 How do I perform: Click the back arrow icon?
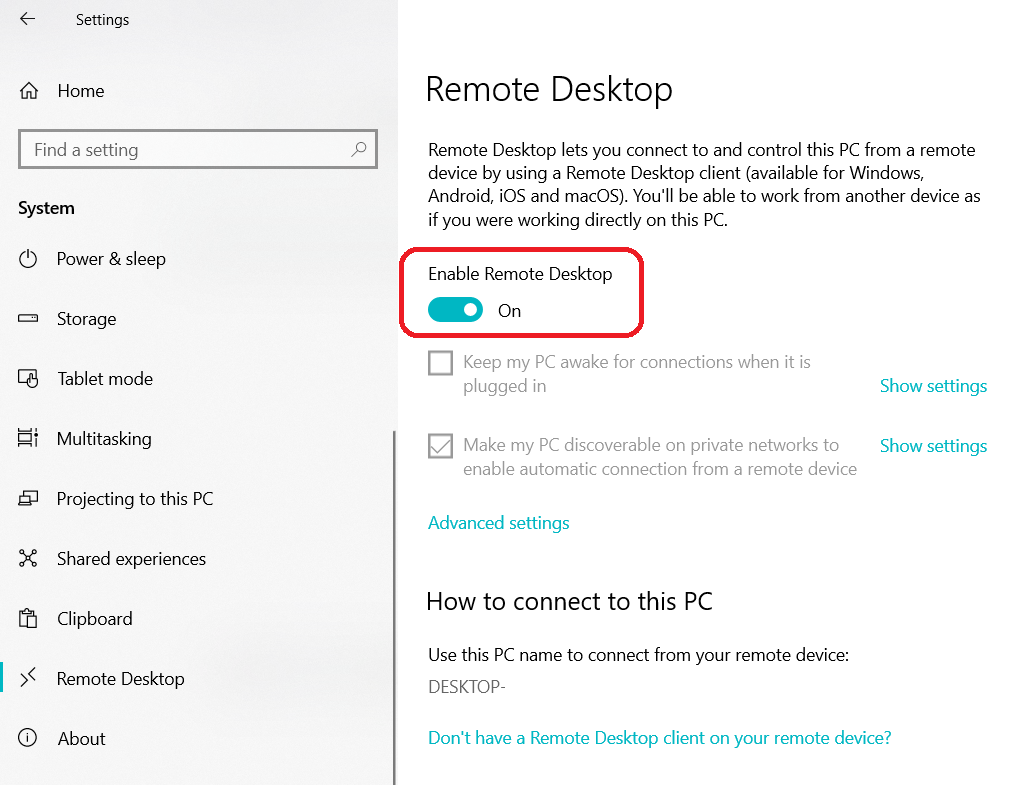pyautogui.click(x=27, y=19)
